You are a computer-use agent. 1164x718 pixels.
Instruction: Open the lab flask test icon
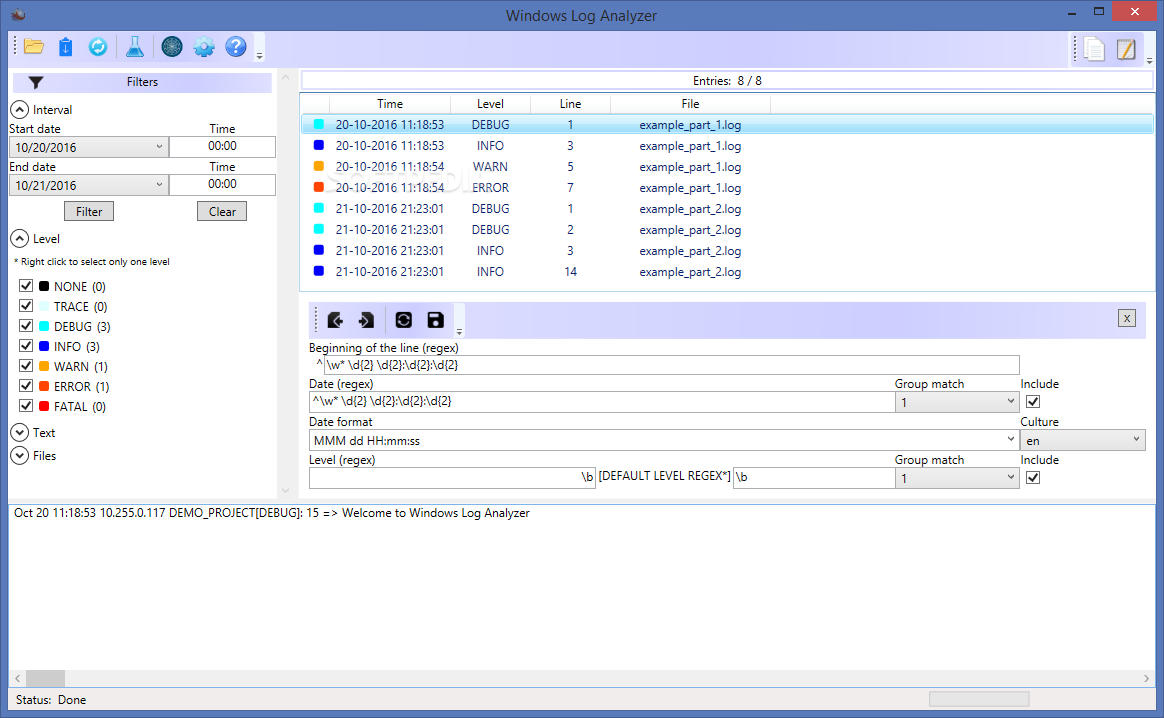(x=134, y=47)
